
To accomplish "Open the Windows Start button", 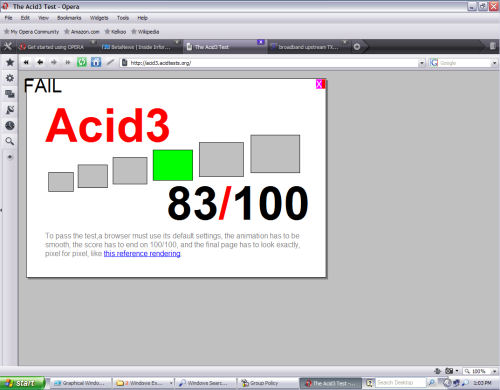I will coord(22,383).
